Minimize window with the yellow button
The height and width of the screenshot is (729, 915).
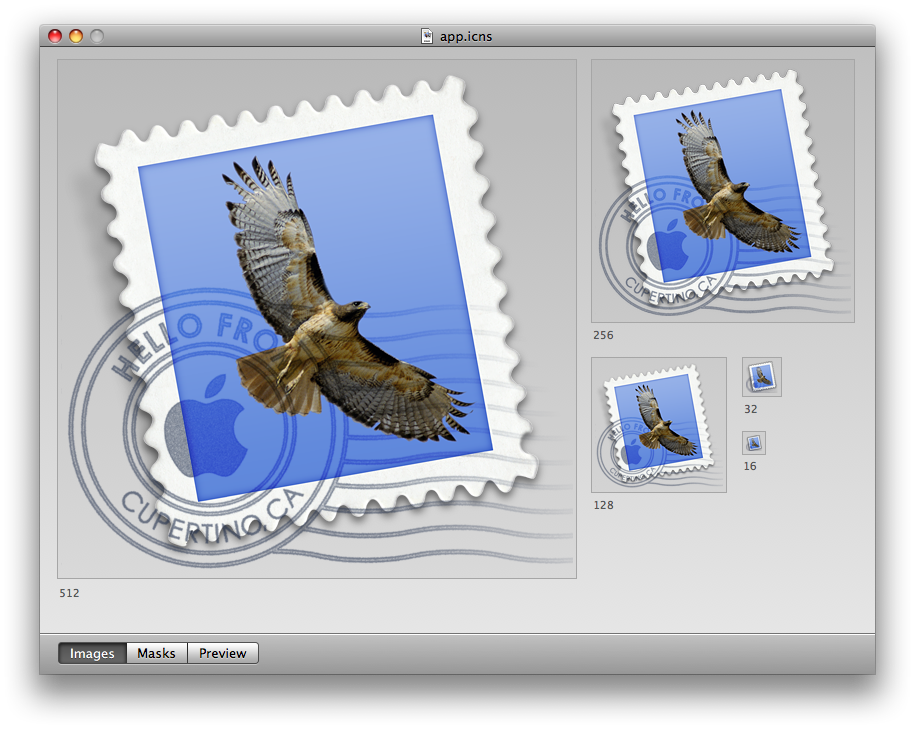point(76,36)
